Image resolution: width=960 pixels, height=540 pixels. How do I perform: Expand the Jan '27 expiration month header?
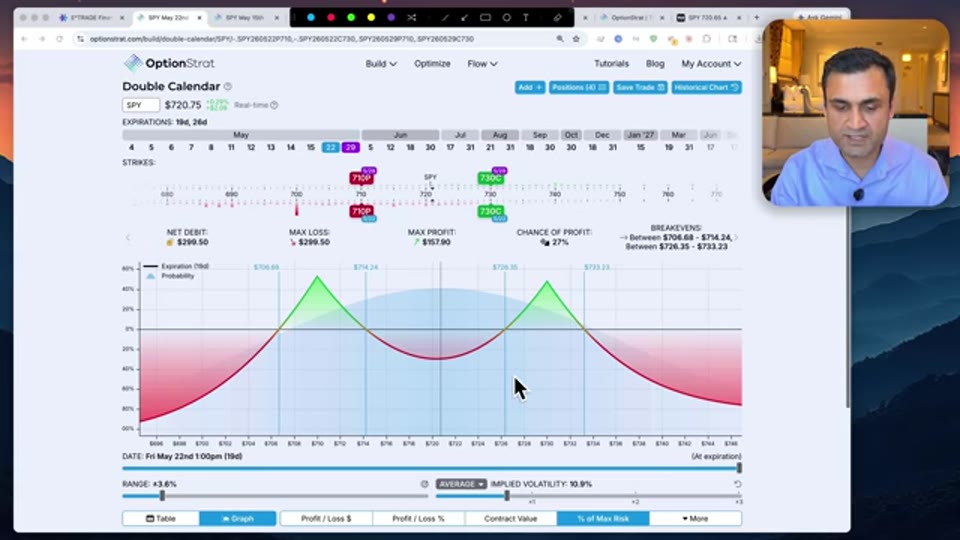tap(640, 135)
